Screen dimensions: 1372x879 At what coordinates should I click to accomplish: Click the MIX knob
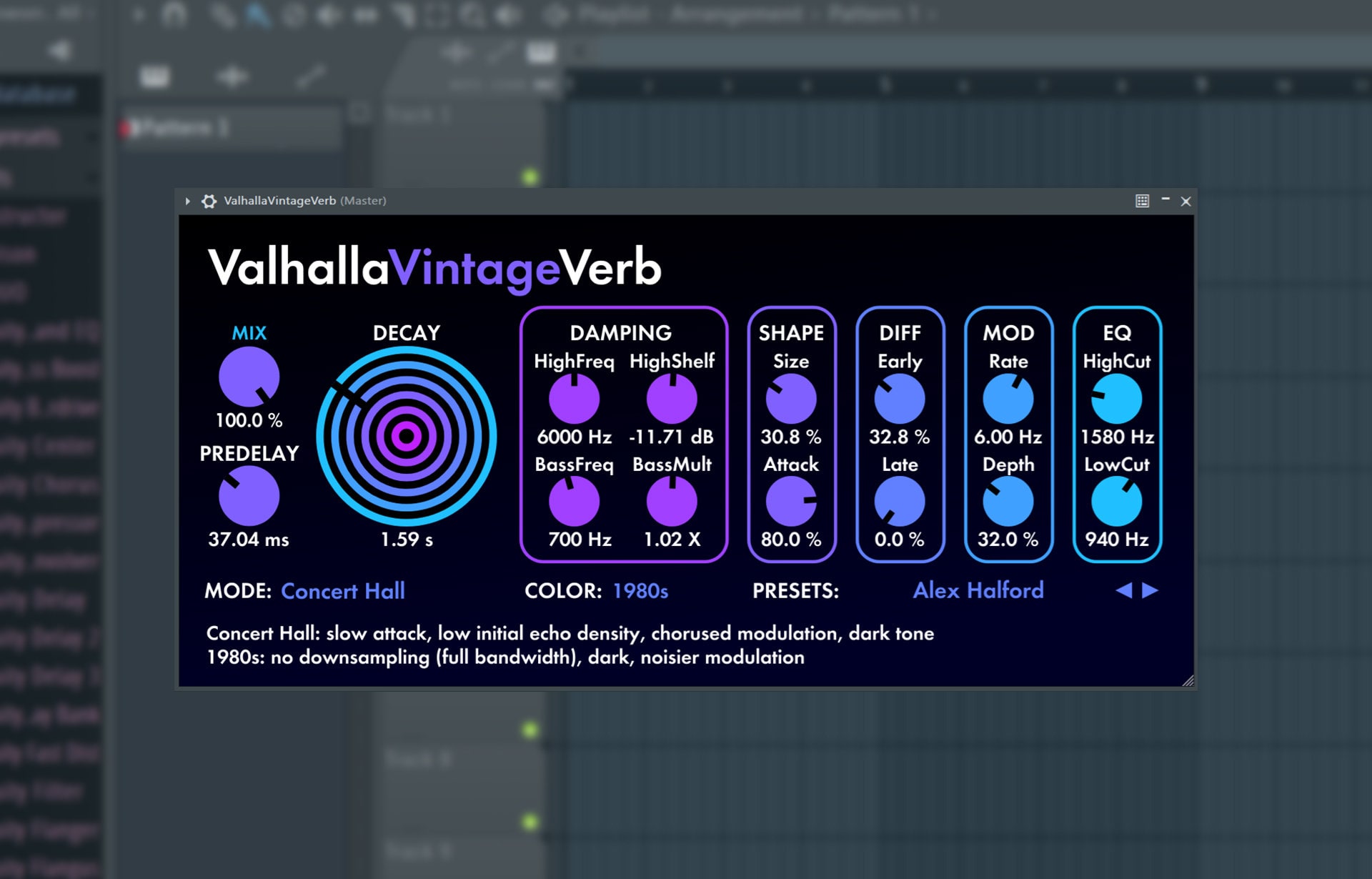tap(249, 377)
